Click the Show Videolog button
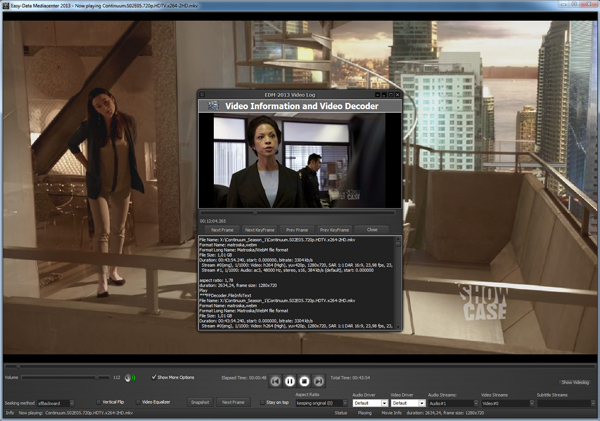 pos(575,382)
